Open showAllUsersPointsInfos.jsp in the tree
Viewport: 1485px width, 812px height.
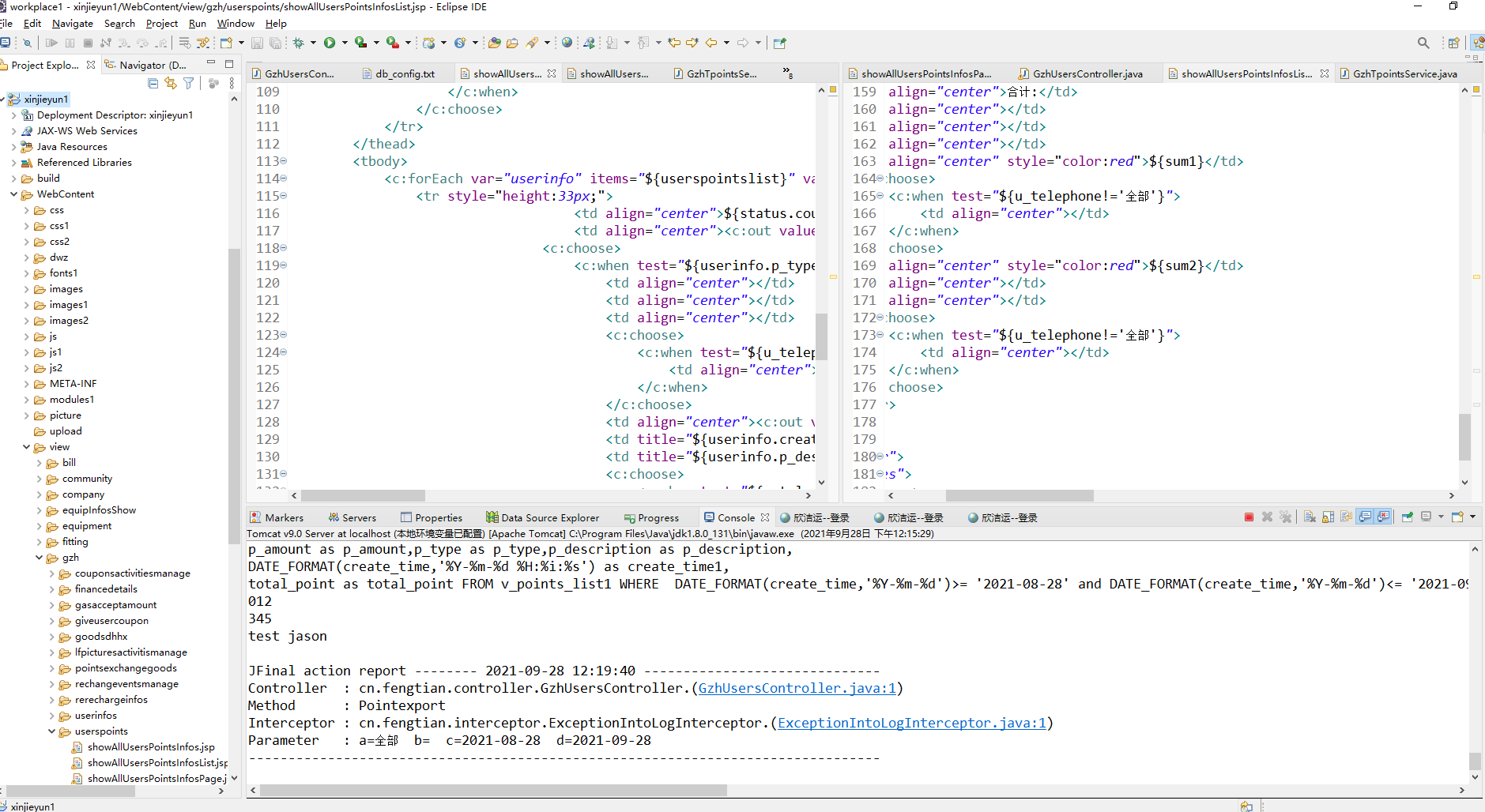[150, 747]
